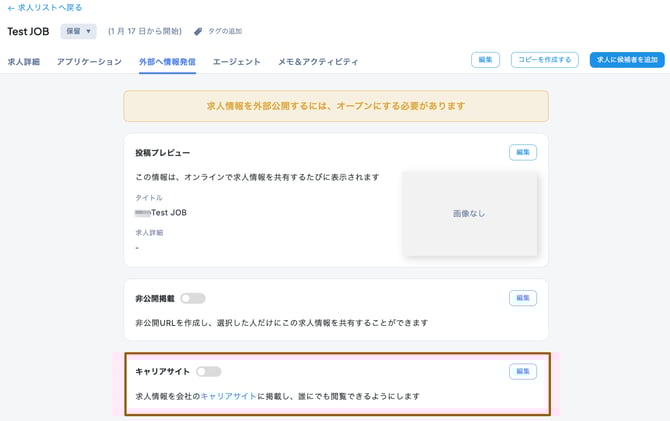The image size is (670, 421).
Task: Enable the 非公開掲載 toggle switch
Action: [193, 298]
